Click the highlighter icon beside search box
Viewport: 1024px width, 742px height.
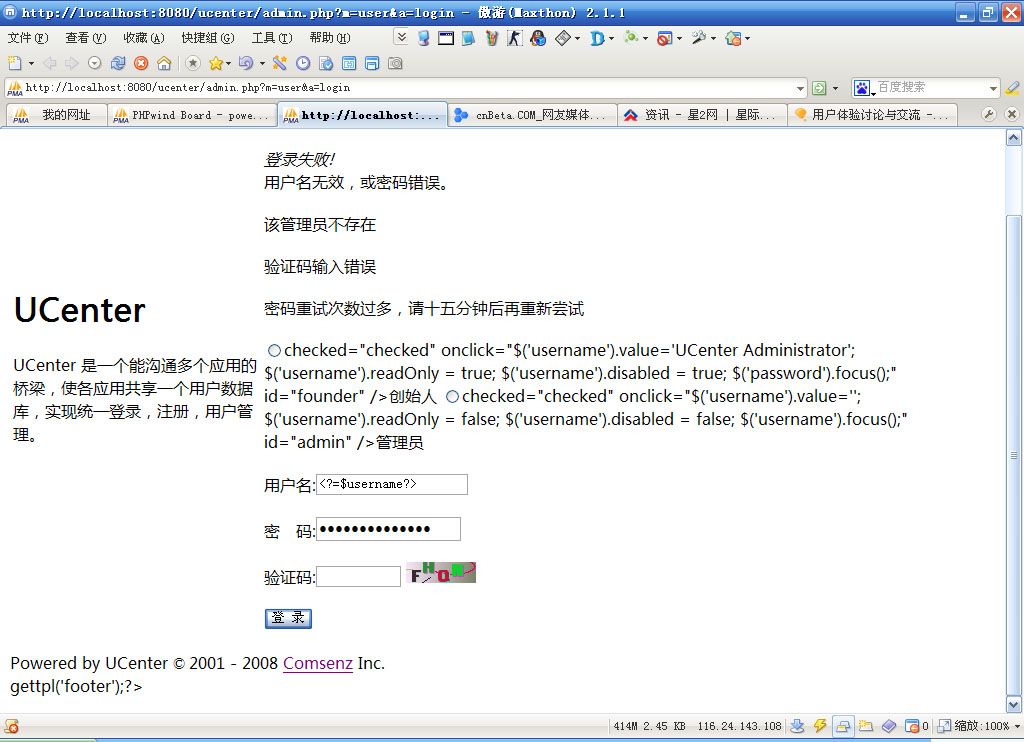coord(1012,88)
